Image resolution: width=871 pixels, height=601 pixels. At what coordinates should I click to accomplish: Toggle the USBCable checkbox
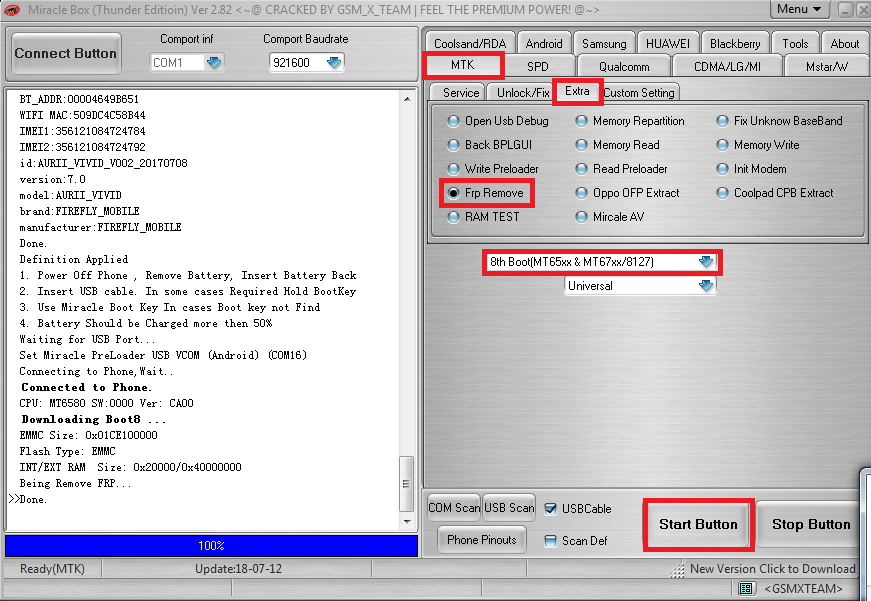(x=550, y=509)
